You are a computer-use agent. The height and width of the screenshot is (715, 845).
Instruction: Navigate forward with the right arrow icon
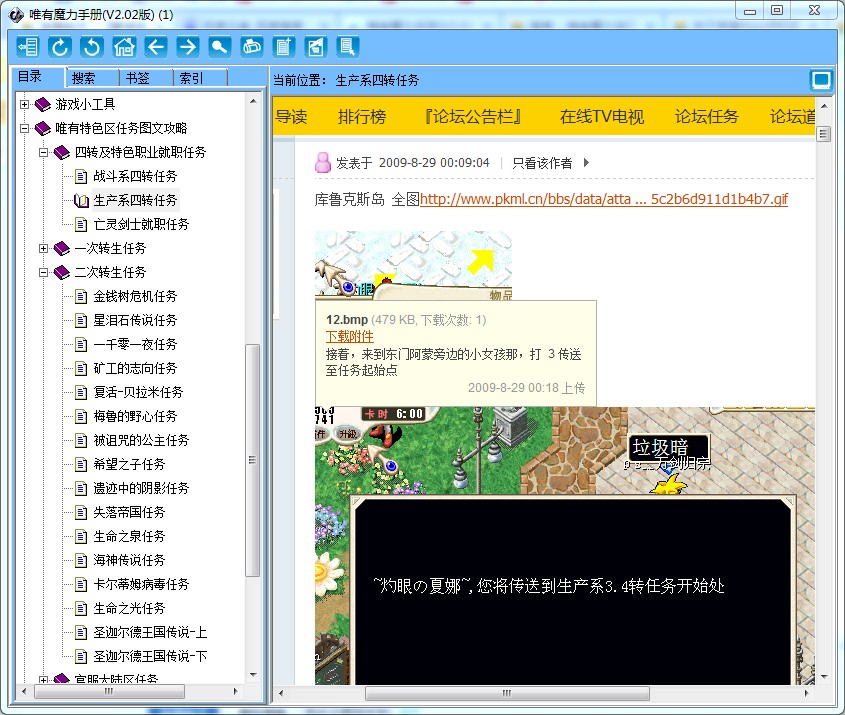pyautogui.click(x=187, y=46)
